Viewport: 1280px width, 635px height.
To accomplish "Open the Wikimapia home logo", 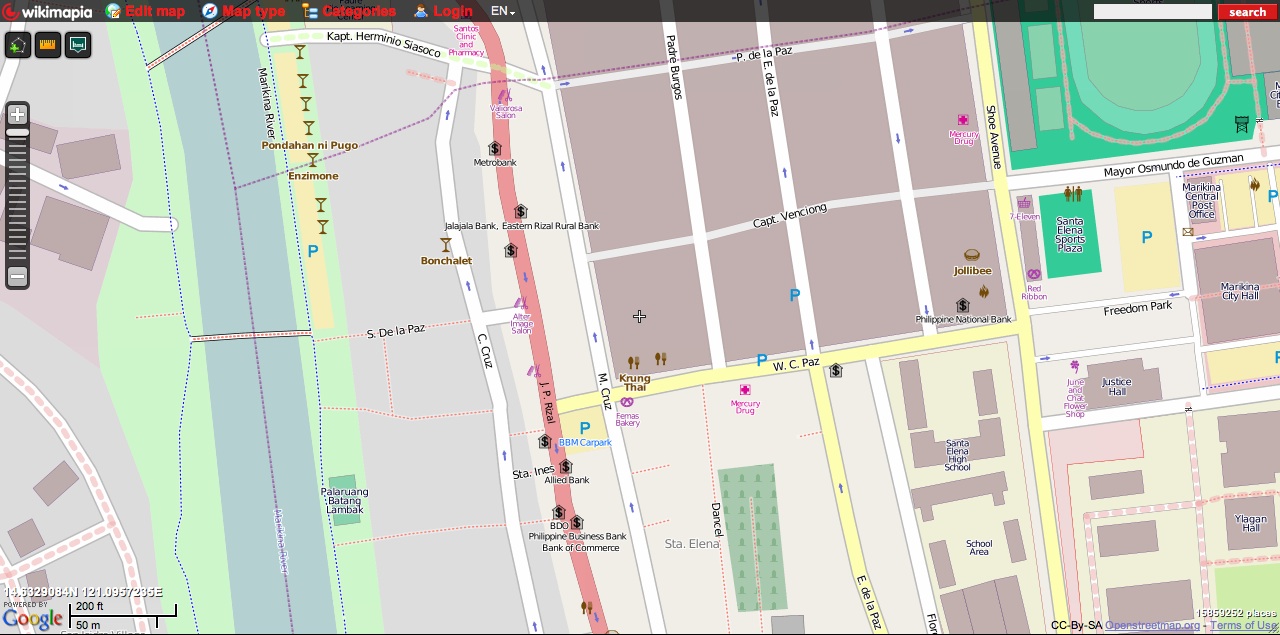I will pyautogui.click(x=47, y=12).
